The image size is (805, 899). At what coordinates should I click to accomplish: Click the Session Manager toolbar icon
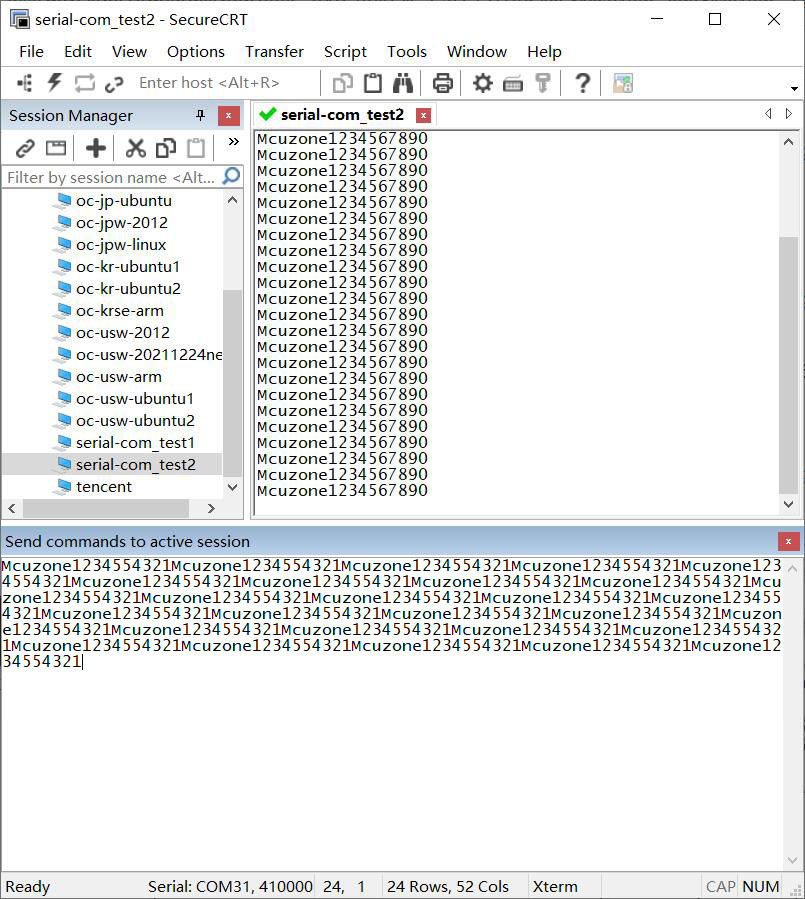25,83
